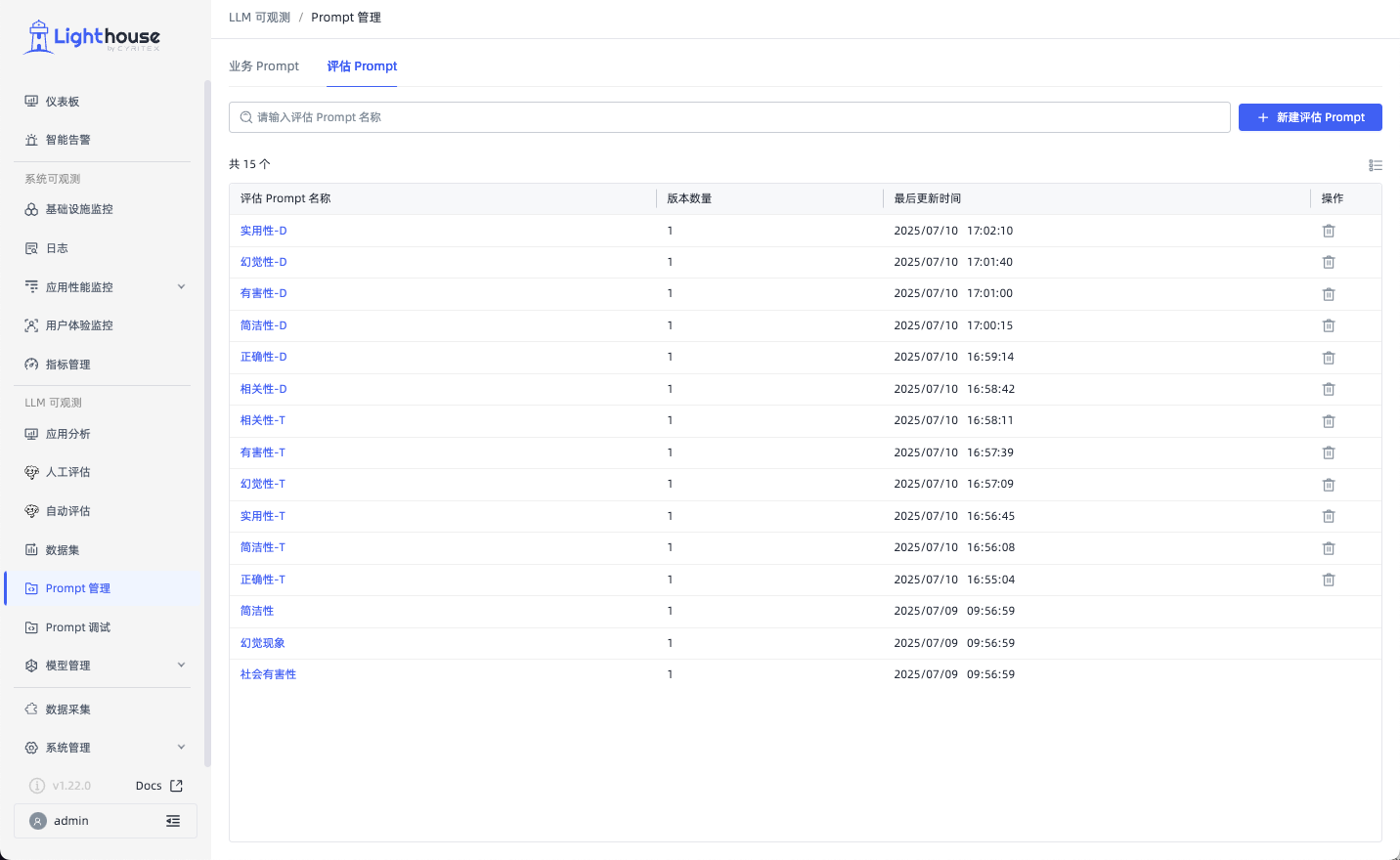Screen dimensions: 1400x860
Task: Open the 简洁性-T prompt link
Action: [263, 547]
